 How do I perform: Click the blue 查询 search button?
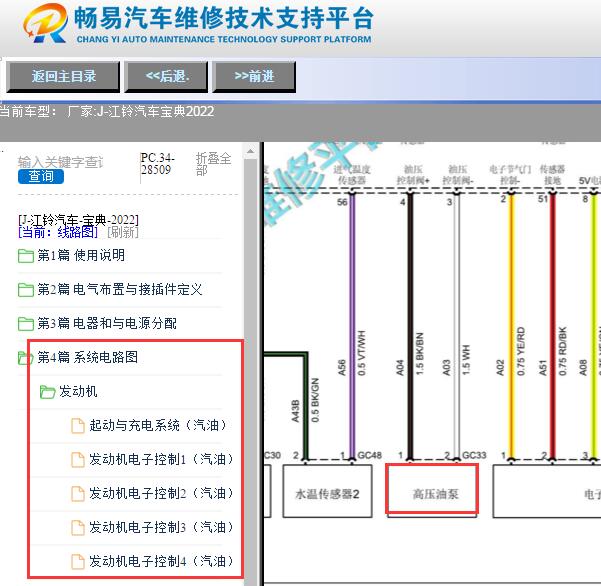pos(41,176)
